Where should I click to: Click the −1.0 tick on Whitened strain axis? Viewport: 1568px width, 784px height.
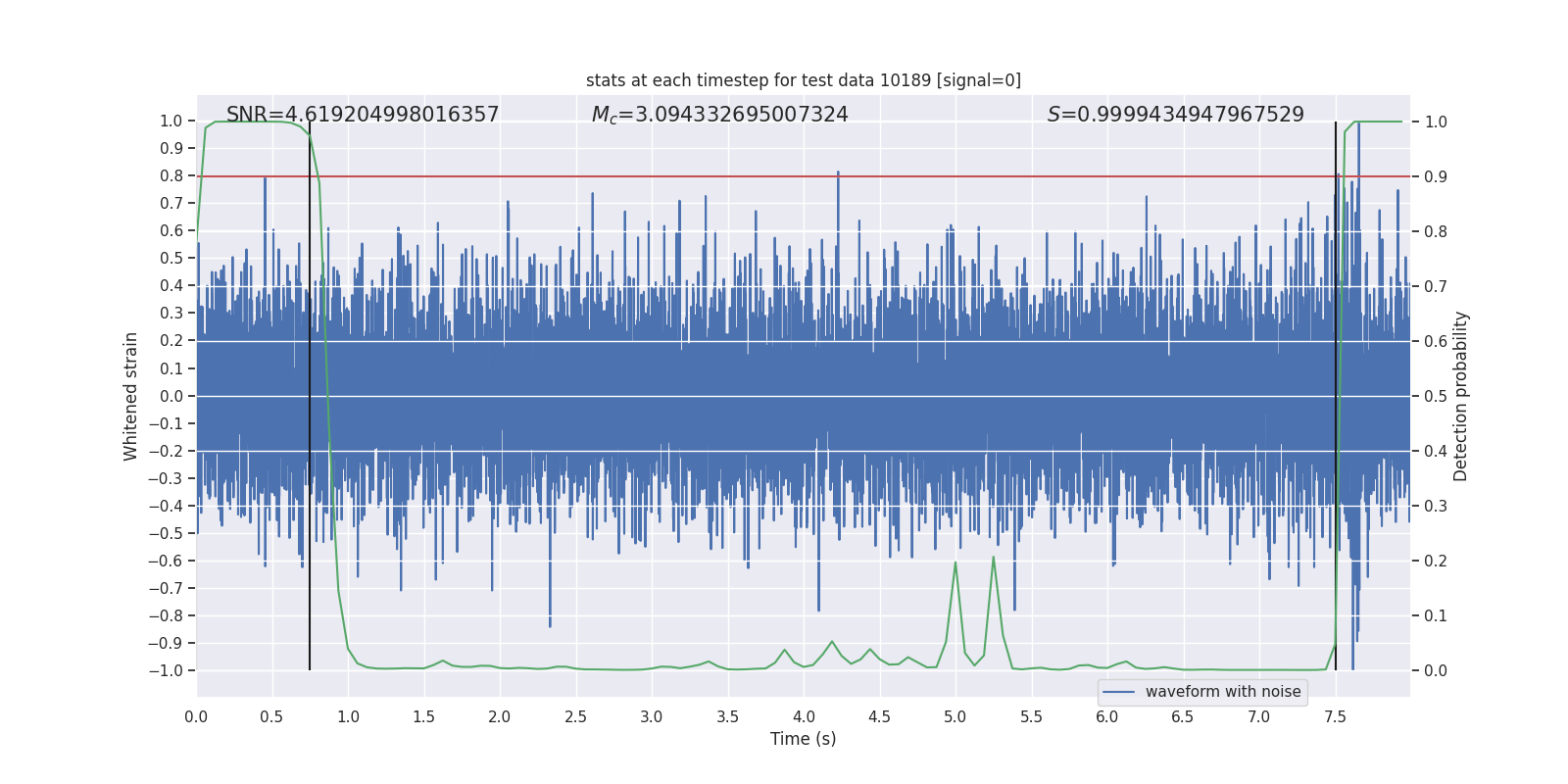click(x=166, y=670)
